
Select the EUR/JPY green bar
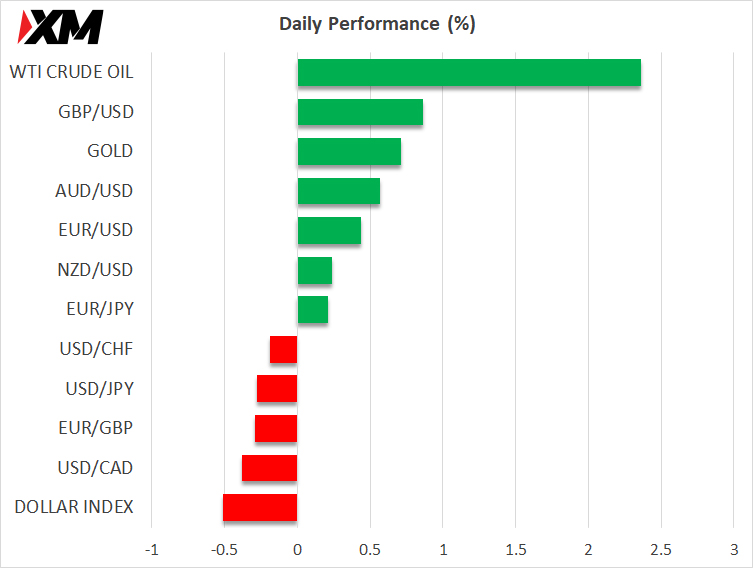(x=313, y=310)
